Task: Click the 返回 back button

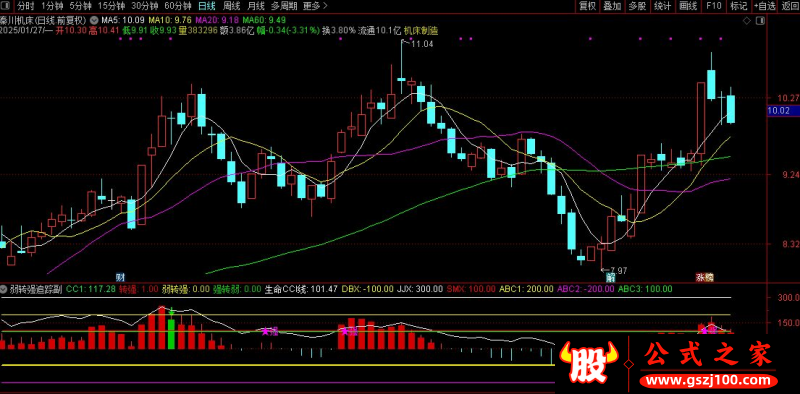Action: tap(789, 6)
